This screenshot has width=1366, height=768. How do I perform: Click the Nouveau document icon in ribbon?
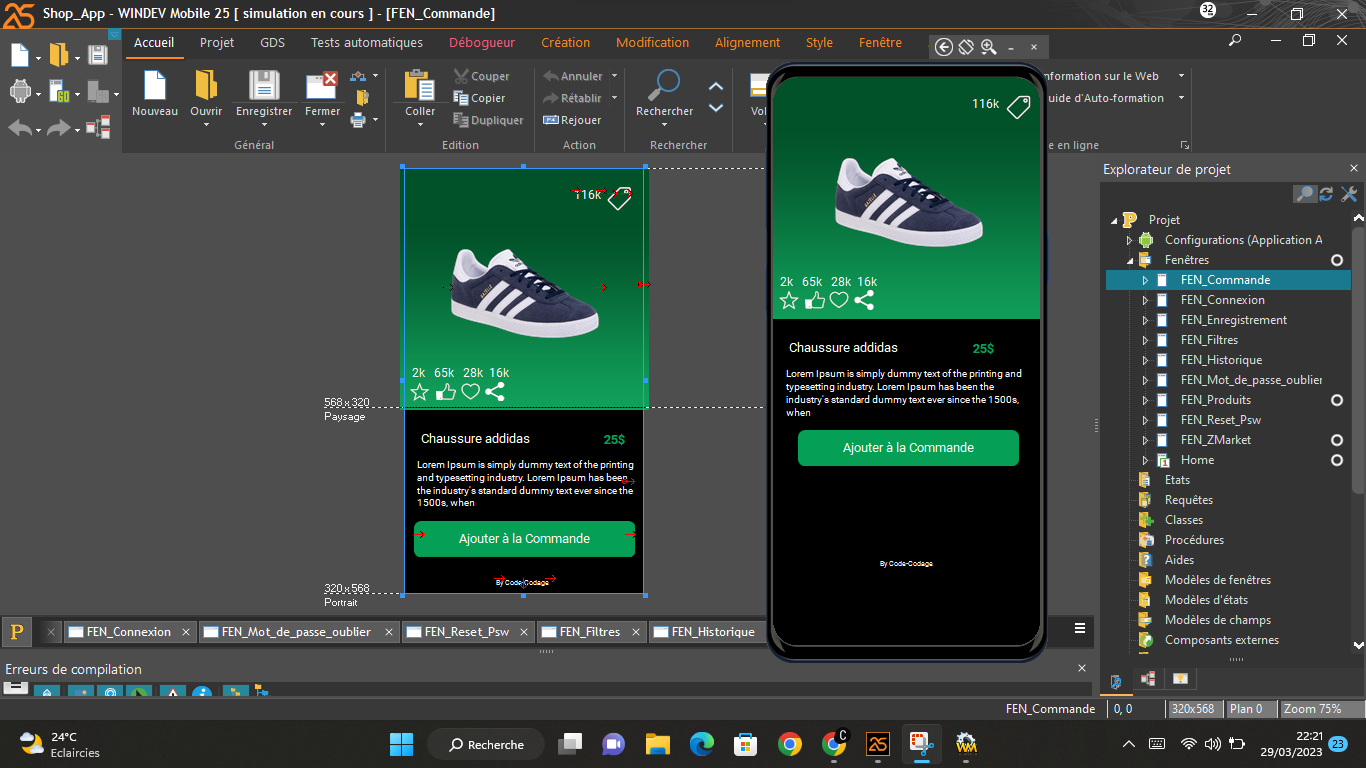[x=154, y=86]
